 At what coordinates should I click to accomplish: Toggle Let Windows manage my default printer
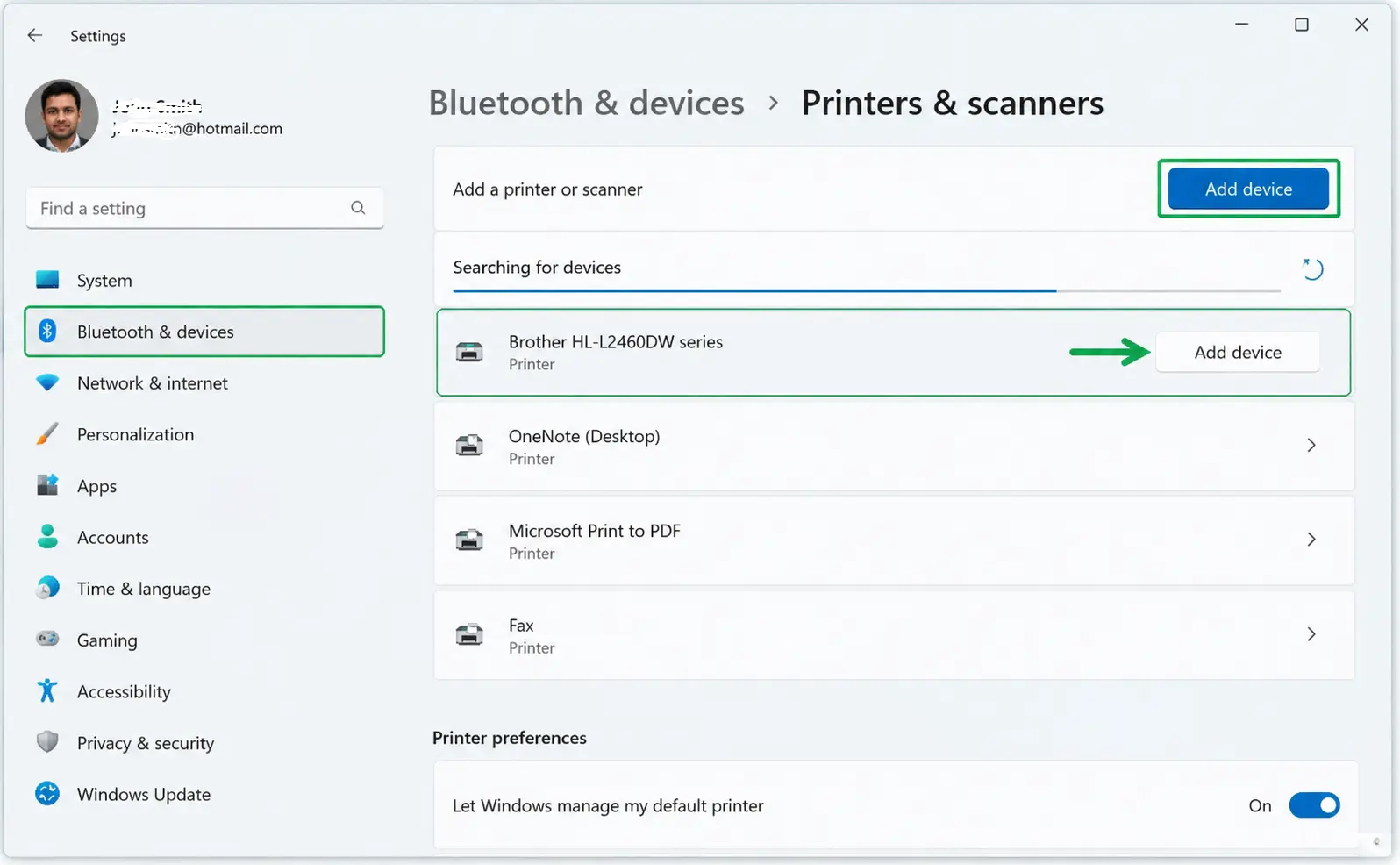click(1314, 805)
